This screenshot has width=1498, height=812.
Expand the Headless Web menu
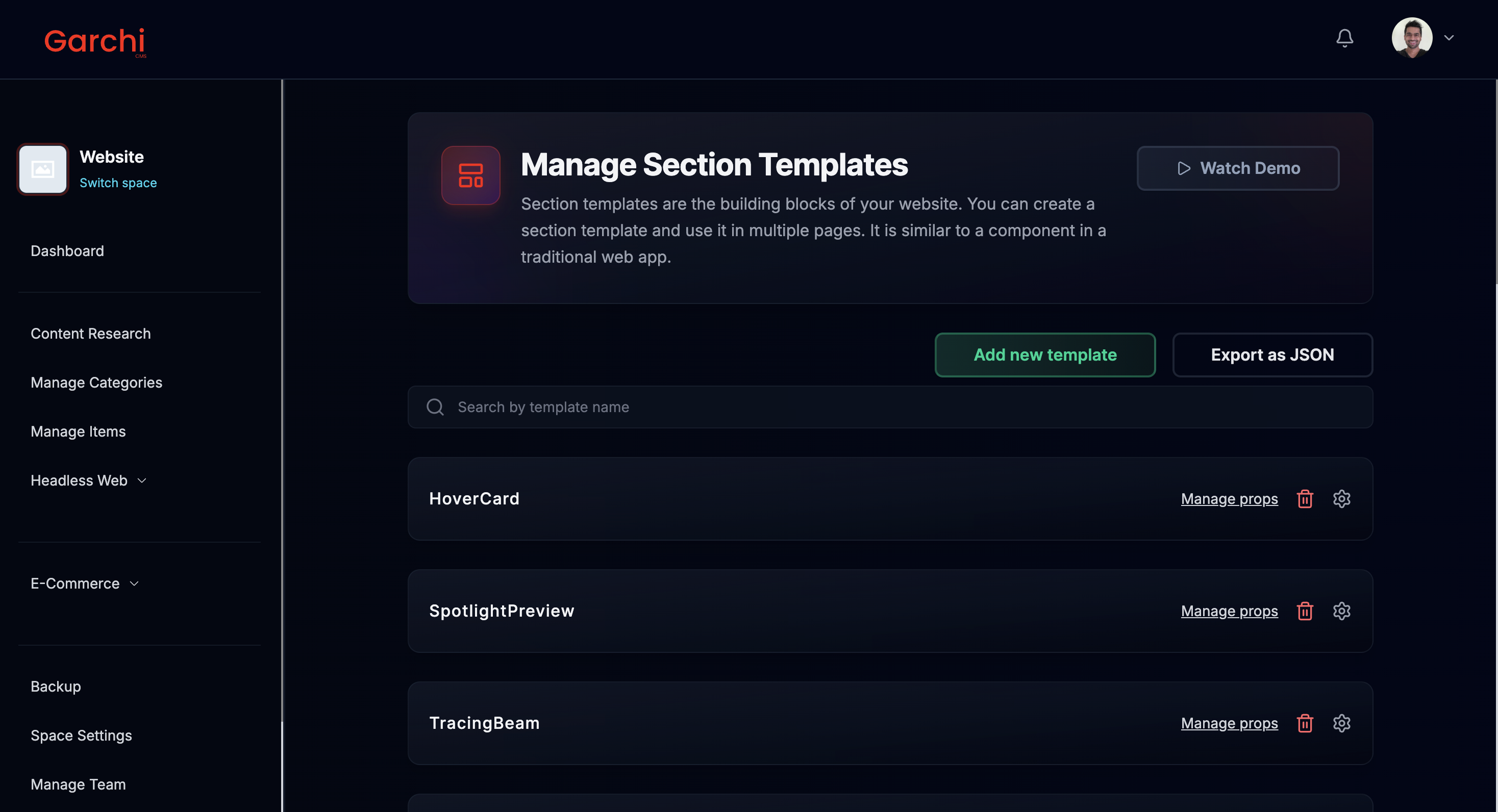coord(88,480)
